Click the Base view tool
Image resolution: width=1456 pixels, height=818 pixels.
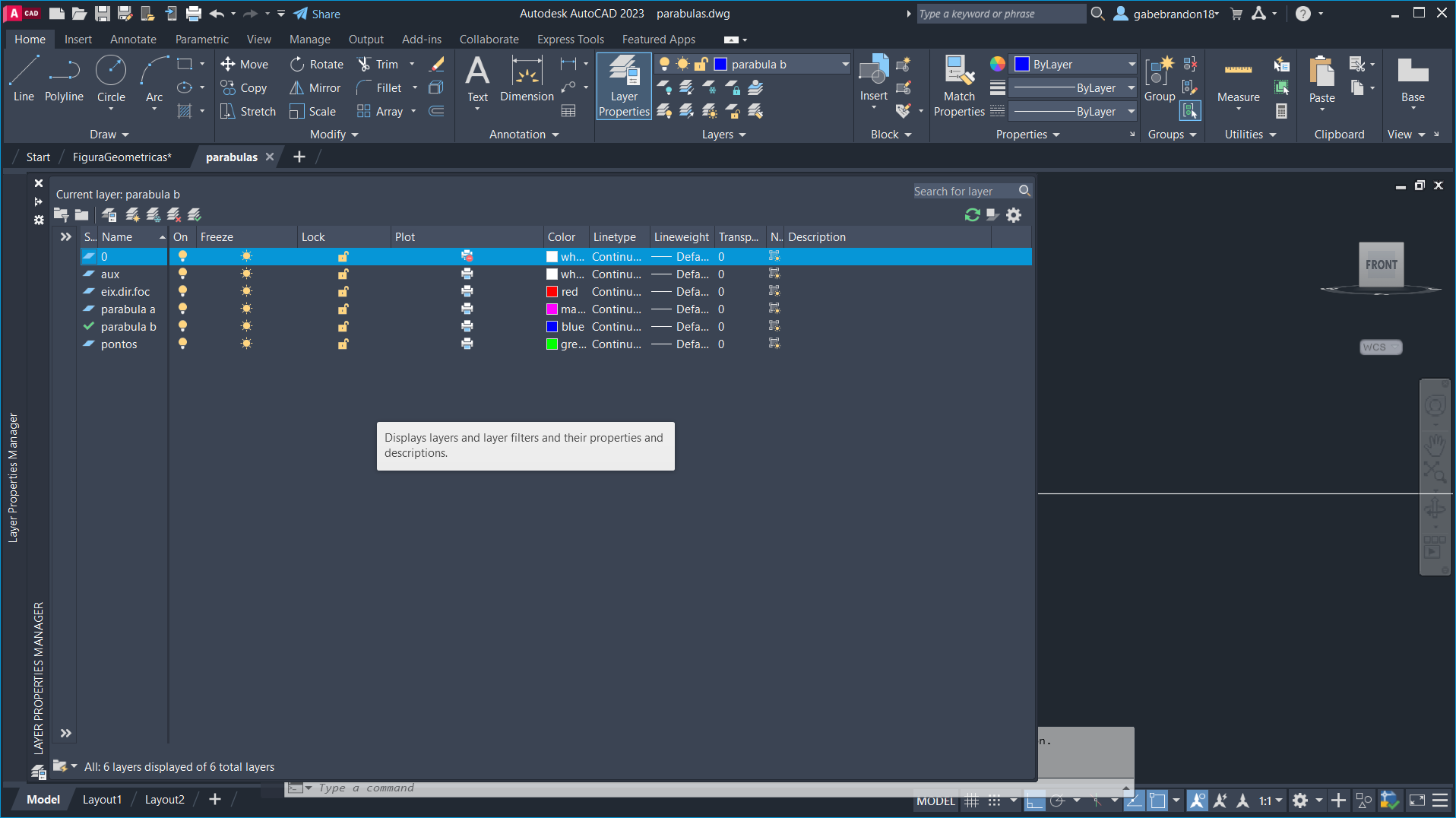(x=1413, y=79)
